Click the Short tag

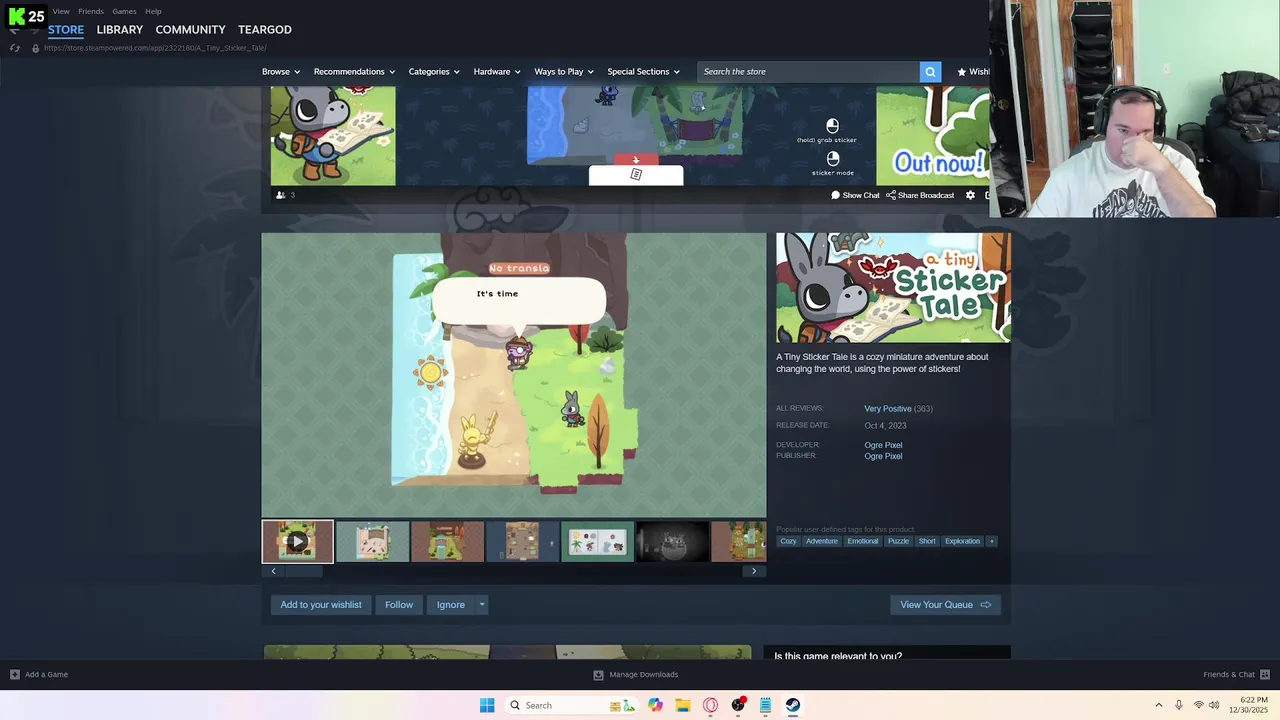coord(927,541)
